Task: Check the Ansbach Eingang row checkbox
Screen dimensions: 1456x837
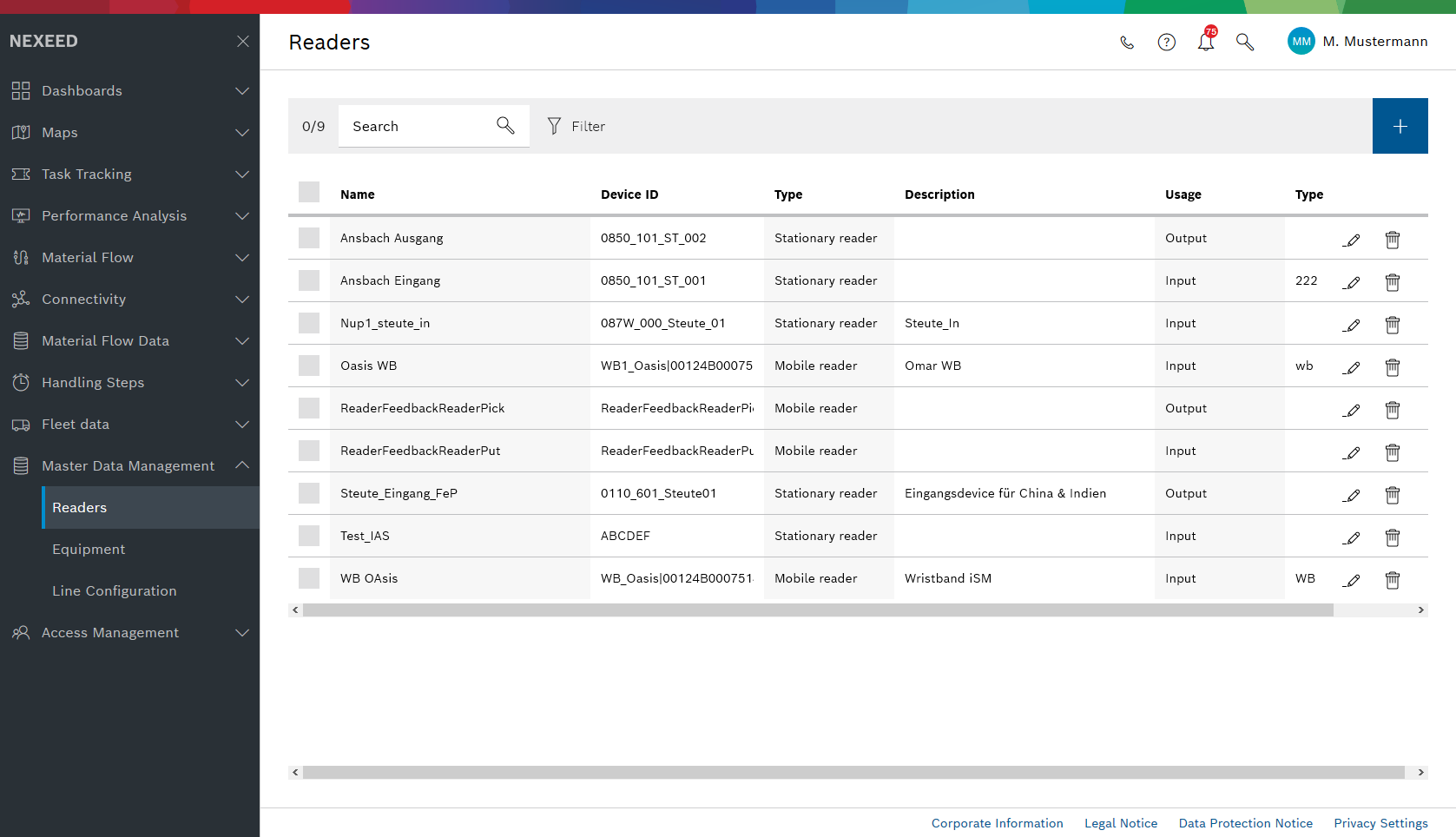Action: coord(309,280)
